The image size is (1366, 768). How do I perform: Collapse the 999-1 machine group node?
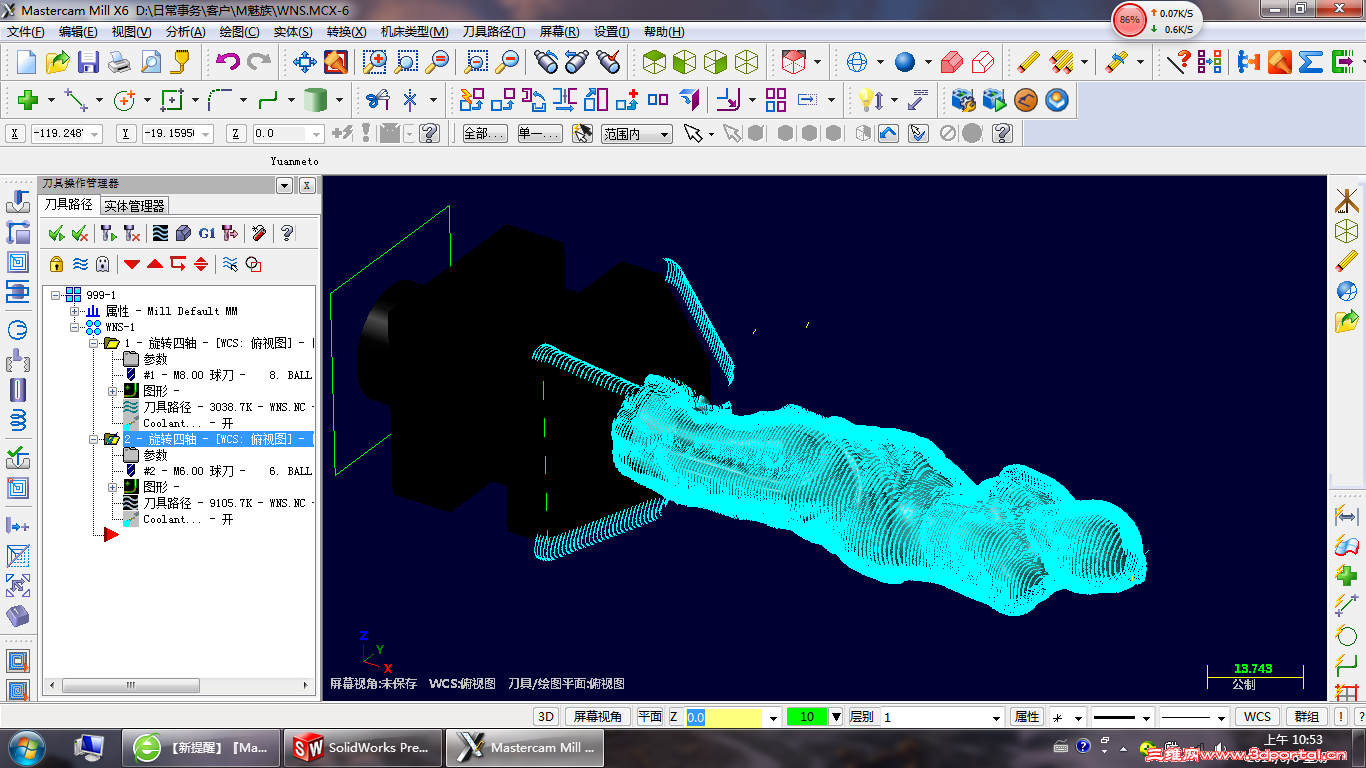57,295
